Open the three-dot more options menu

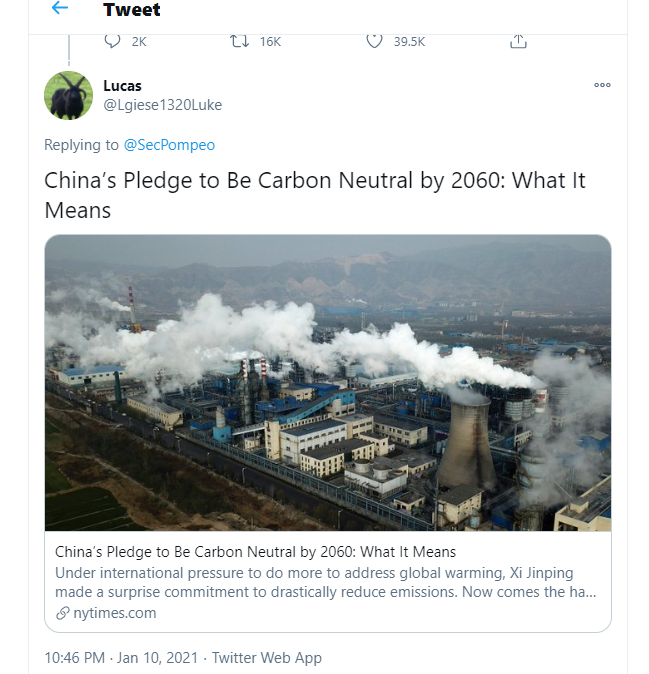602,85
